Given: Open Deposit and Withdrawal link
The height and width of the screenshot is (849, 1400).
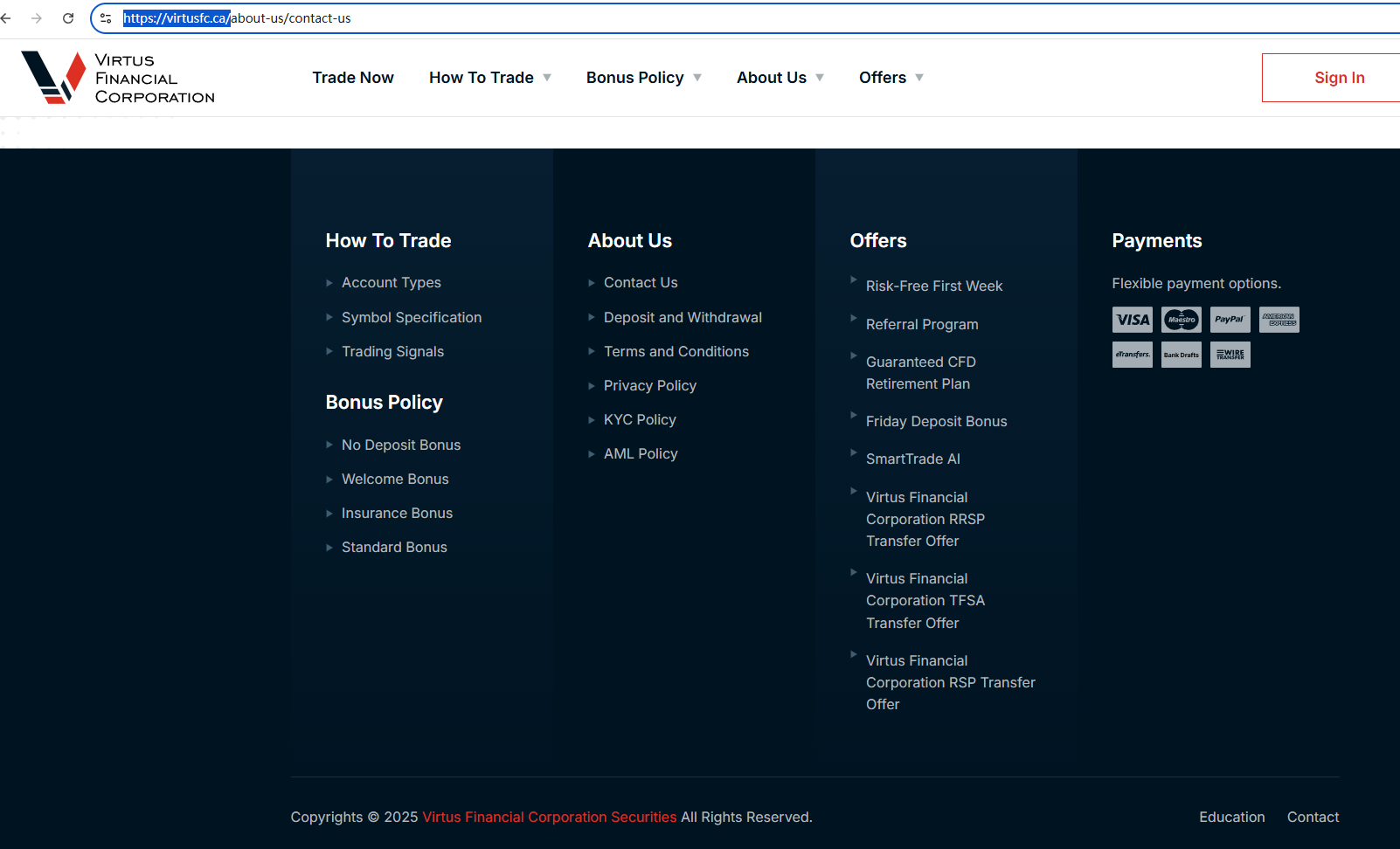Looking at the screenshot, I should [x=683, y=318].
